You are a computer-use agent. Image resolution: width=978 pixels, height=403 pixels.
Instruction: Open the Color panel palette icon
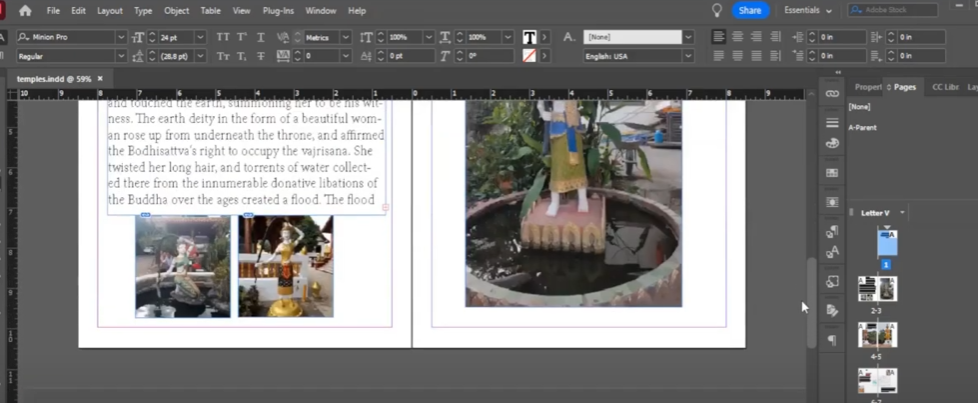tap(832, 143)
